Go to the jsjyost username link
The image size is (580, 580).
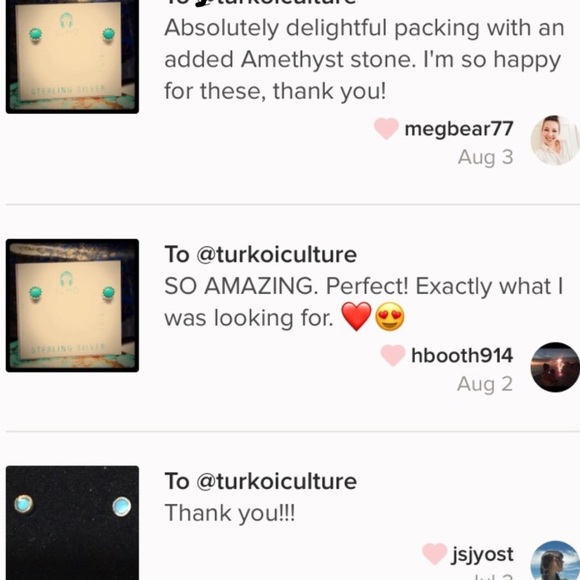pyautogui.click(x=482, y=554)
